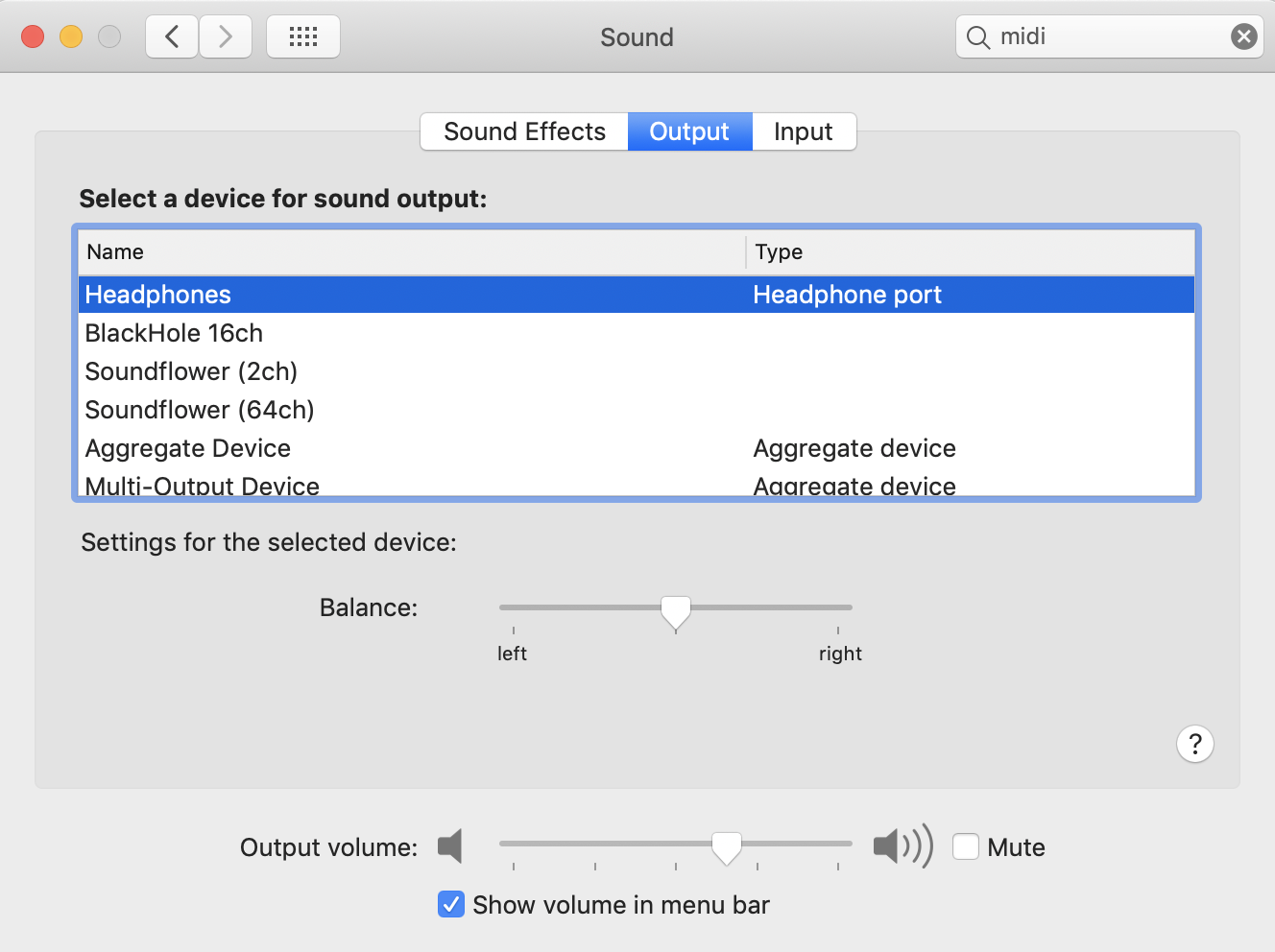Choose Soundflower (2ch) as output
This screenshot has height=952, width=1275.
coord(191,371)
